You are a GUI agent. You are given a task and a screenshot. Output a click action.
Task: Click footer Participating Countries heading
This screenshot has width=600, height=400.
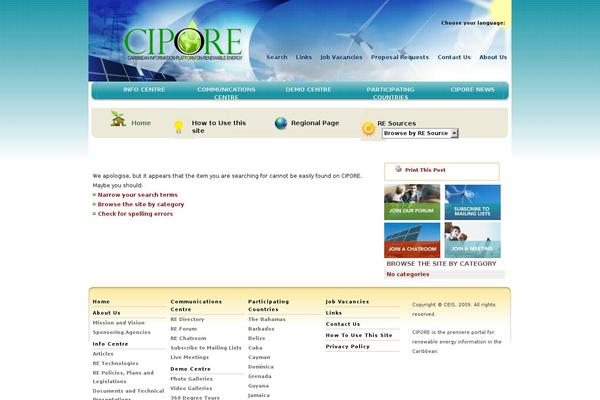pyautogui.click(x=269, y=305)
